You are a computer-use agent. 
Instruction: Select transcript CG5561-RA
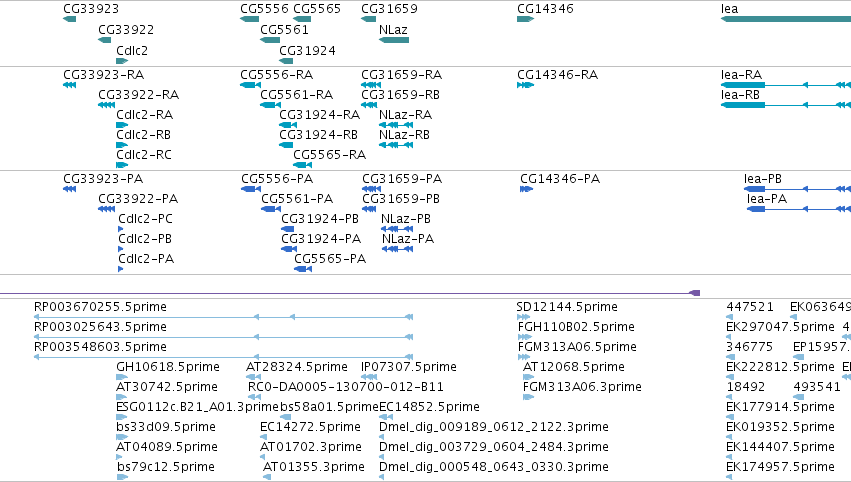coord(296,95)
